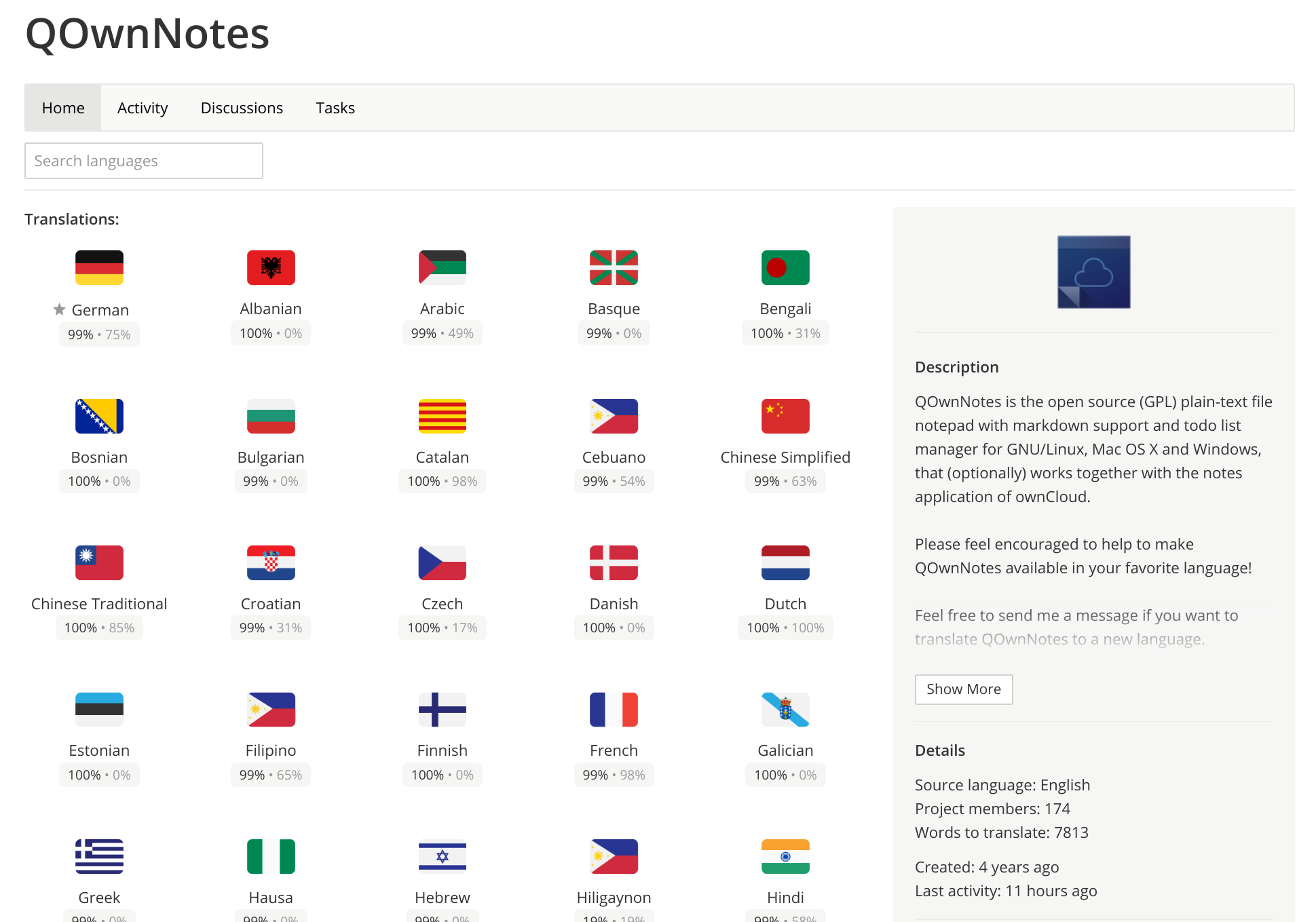Click the Danish flag icon
Screen dimensions: 1316x922
click(614, 562)
